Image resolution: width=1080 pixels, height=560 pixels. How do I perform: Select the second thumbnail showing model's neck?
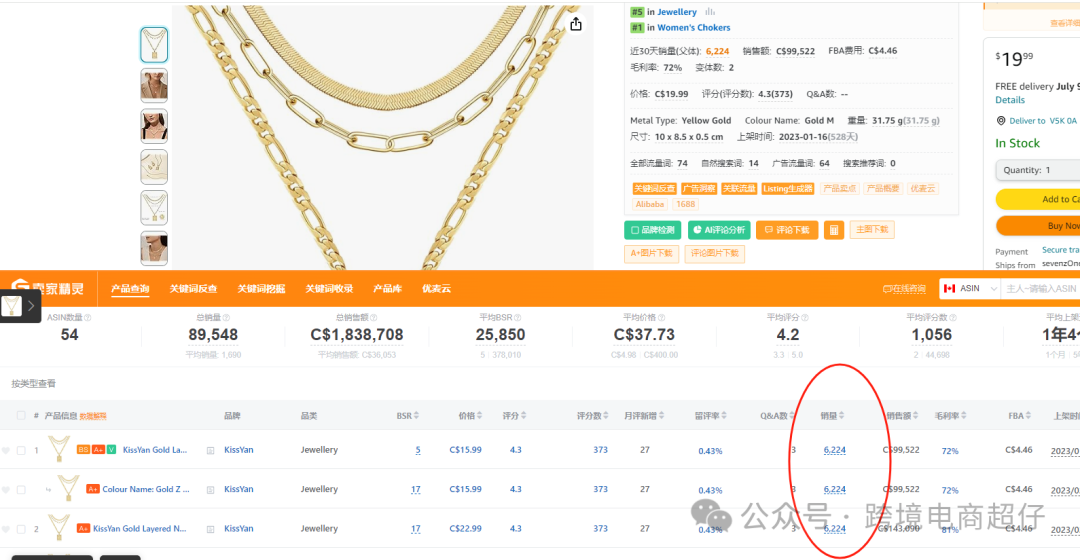154,85
